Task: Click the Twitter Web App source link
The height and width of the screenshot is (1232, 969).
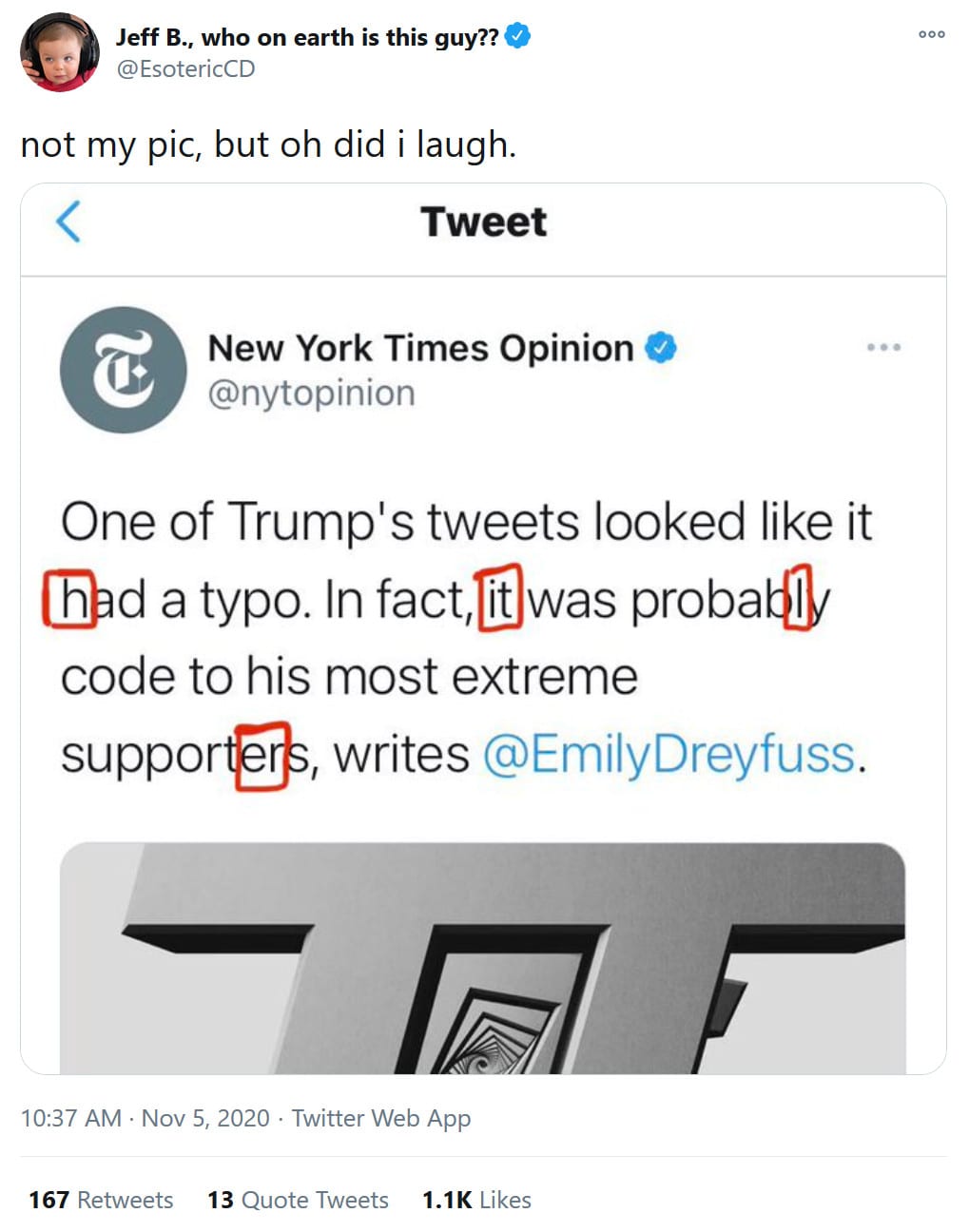Action: click(380, 1118)
